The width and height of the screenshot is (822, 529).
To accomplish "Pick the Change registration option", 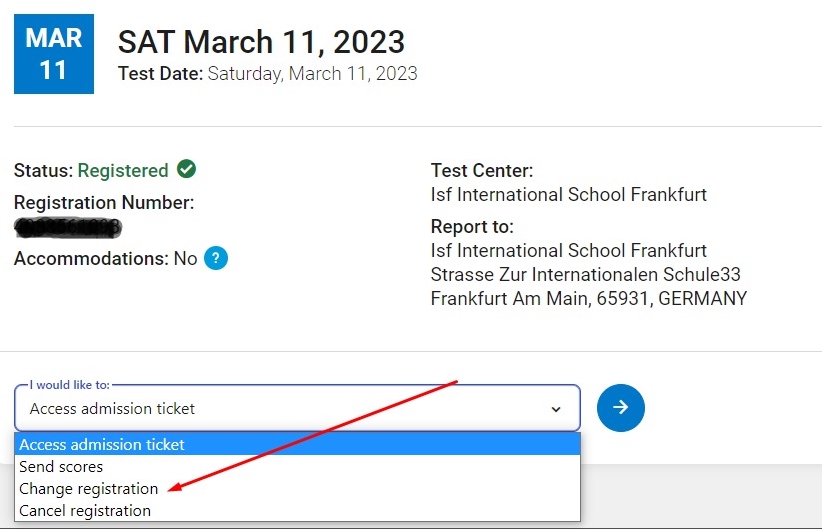I will pos(89,488).
